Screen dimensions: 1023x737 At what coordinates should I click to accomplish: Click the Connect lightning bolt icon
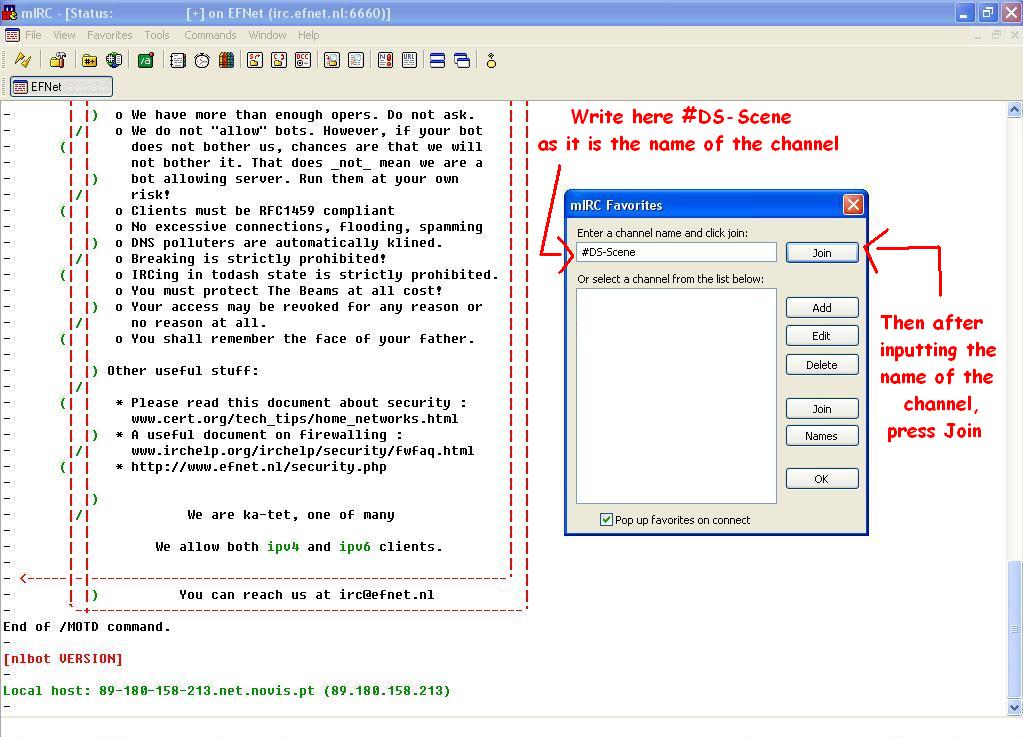(23, 61)
